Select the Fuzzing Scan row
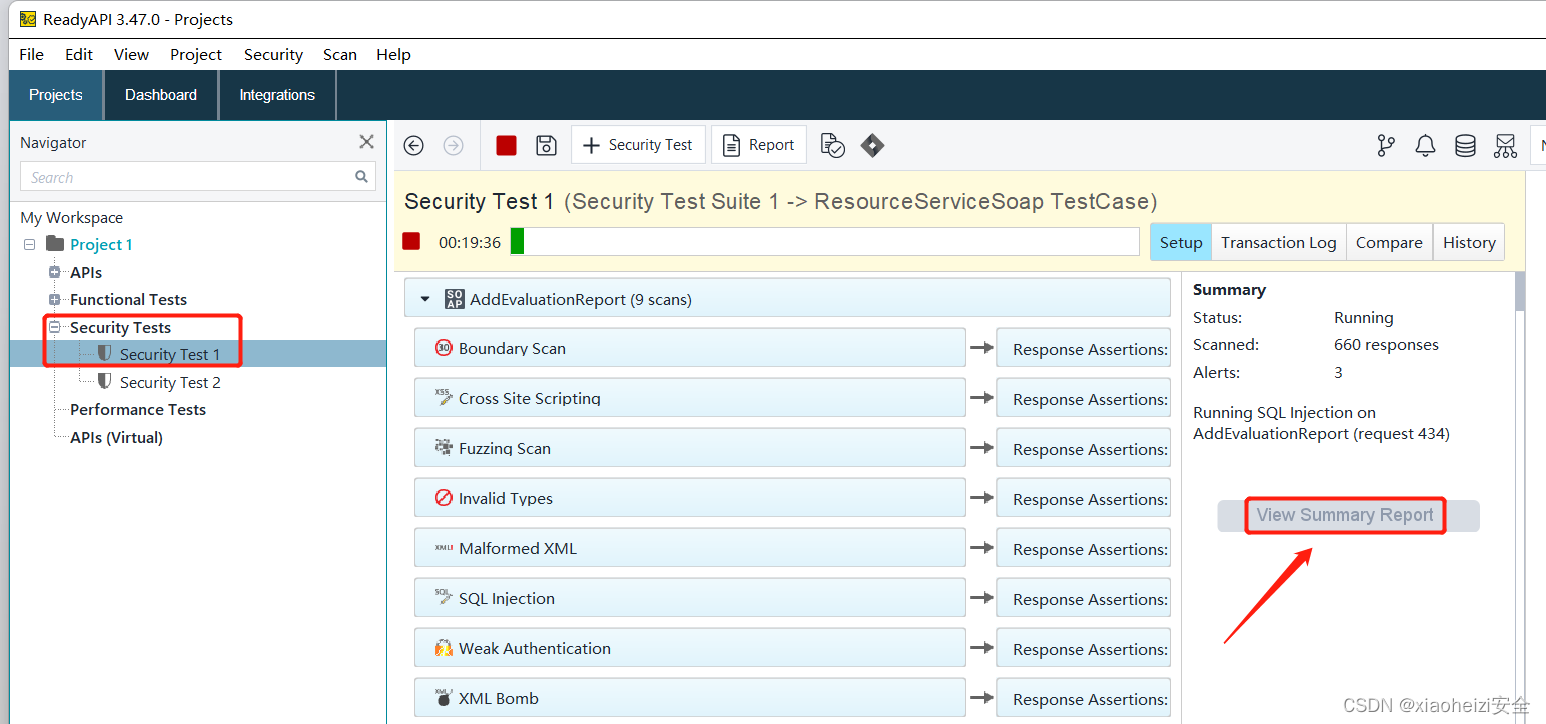Viewport: 1546px width, 724px height. (690, 448)
